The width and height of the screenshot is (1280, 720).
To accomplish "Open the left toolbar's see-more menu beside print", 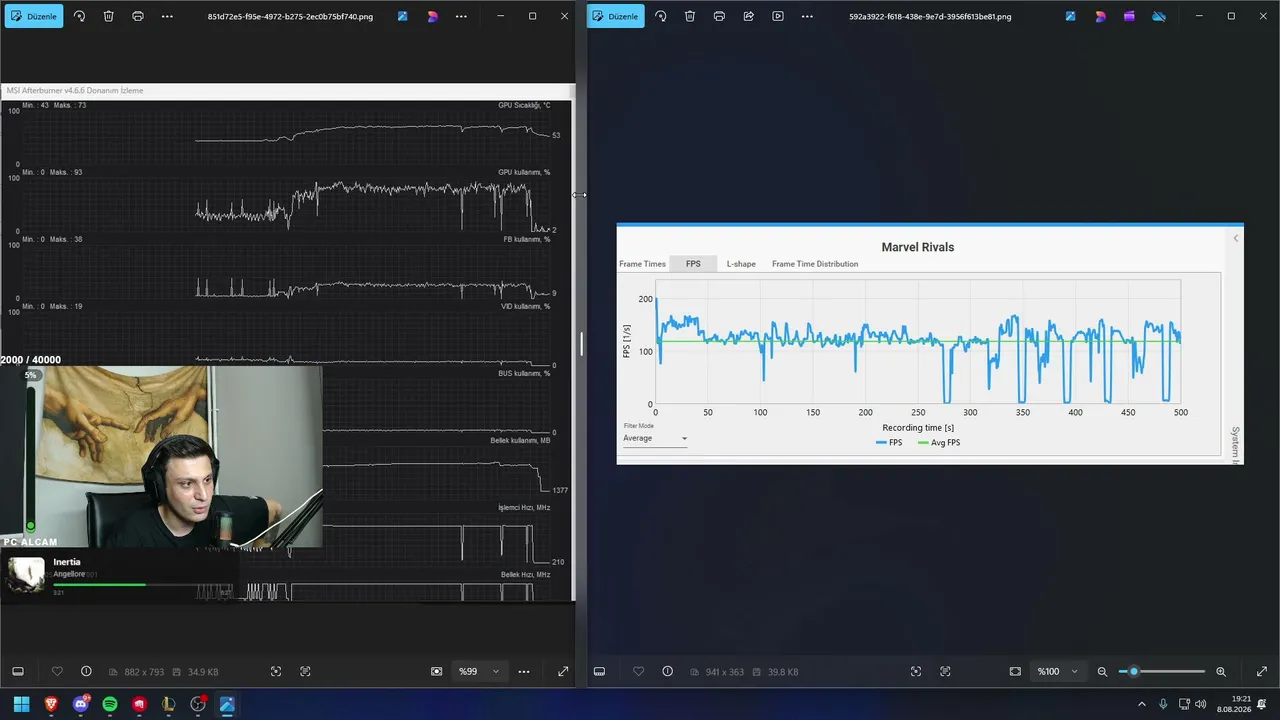I will (167, 16).
